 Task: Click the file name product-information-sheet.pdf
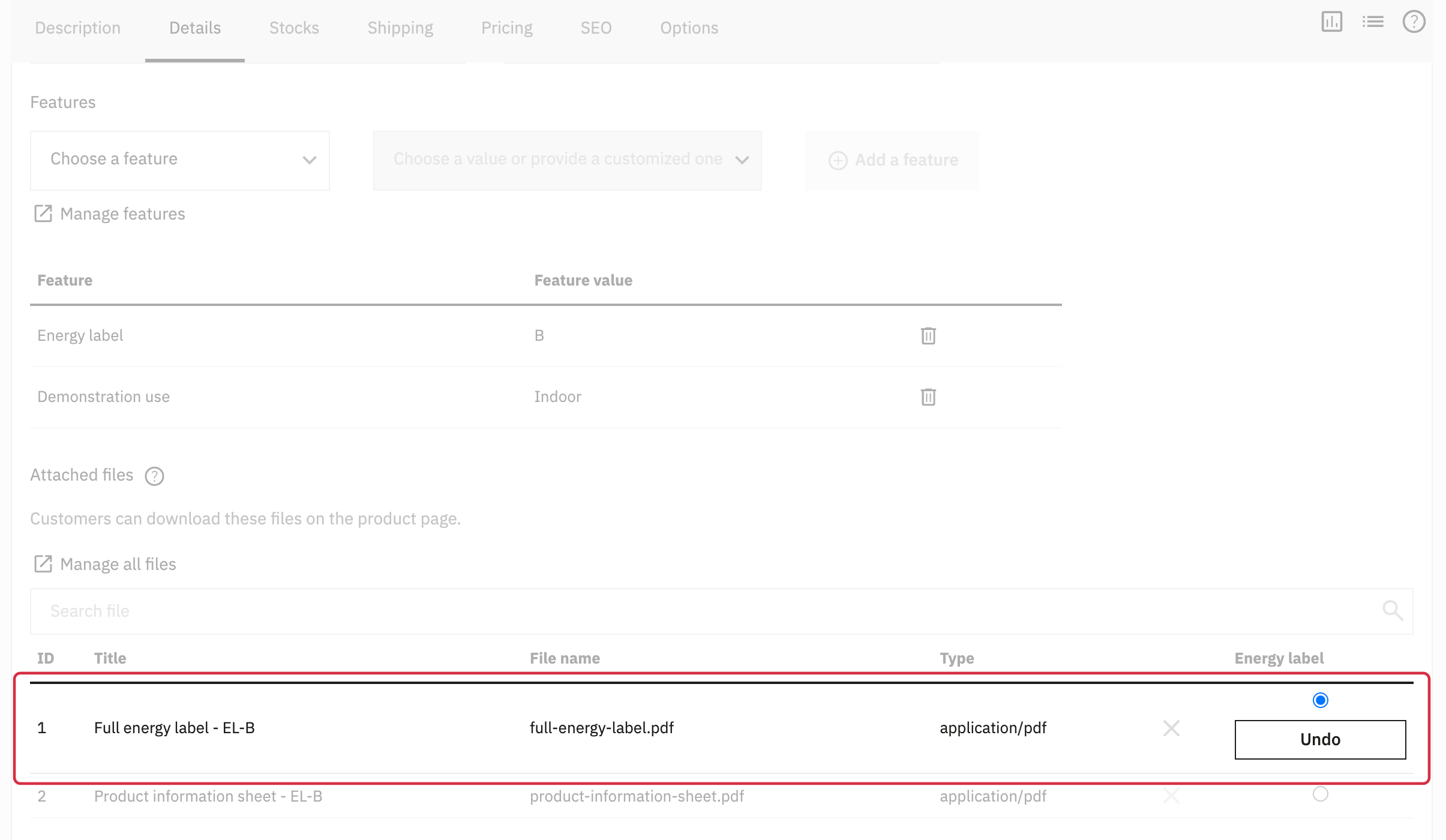[x=637, y=797]
